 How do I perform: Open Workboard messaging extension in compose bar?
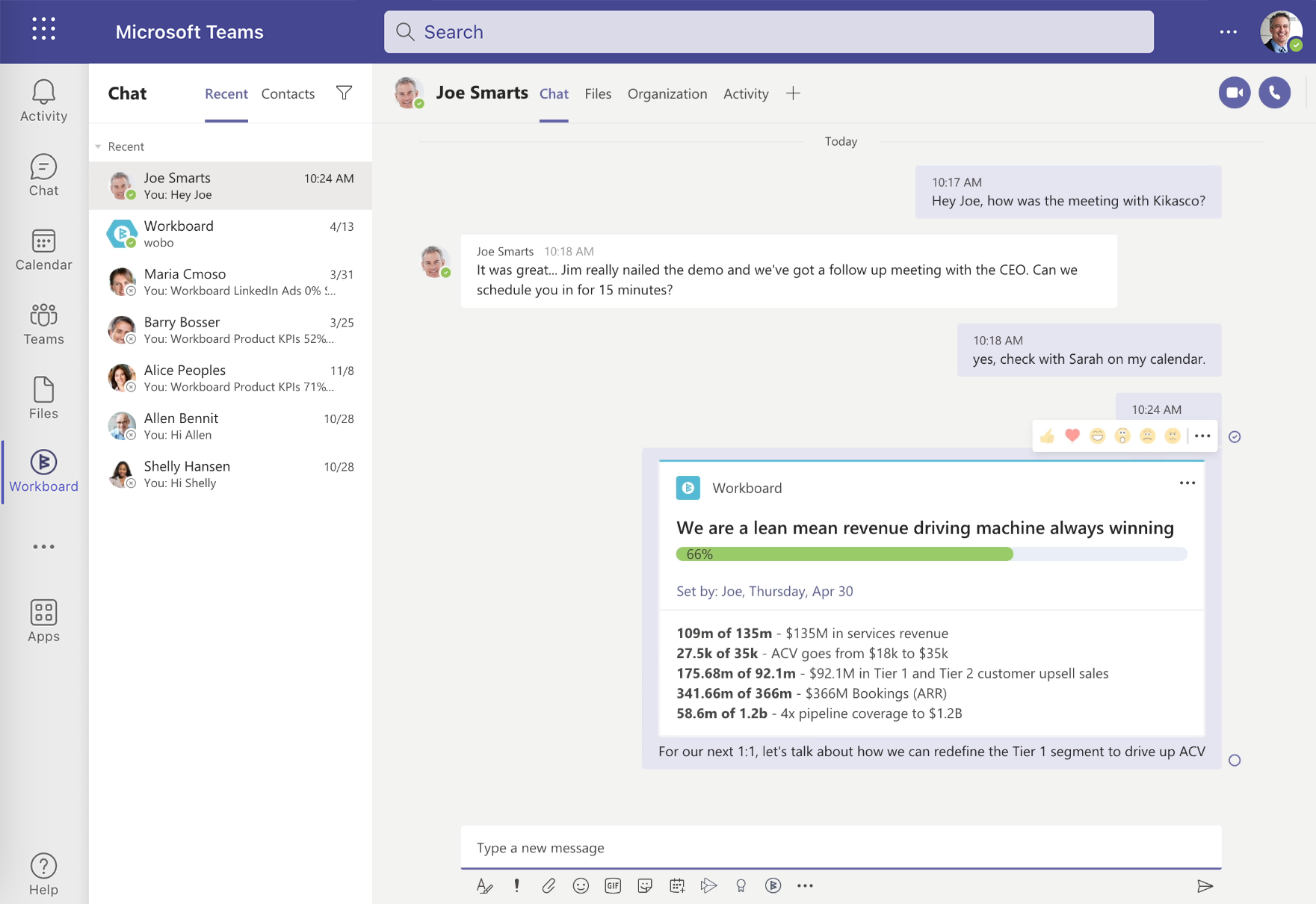(x=773, y=886)
